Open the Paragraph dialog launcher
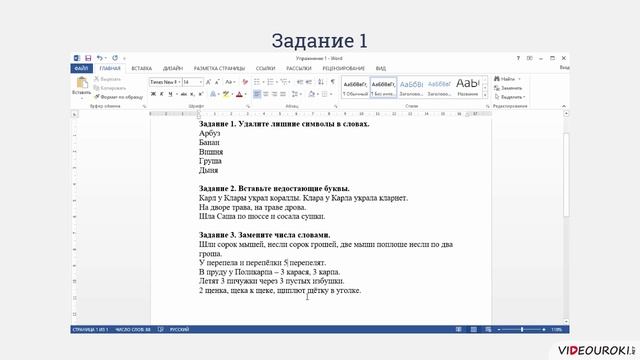Image resolution: width=640 pixels, height=360 pixels. click(336, 106)
